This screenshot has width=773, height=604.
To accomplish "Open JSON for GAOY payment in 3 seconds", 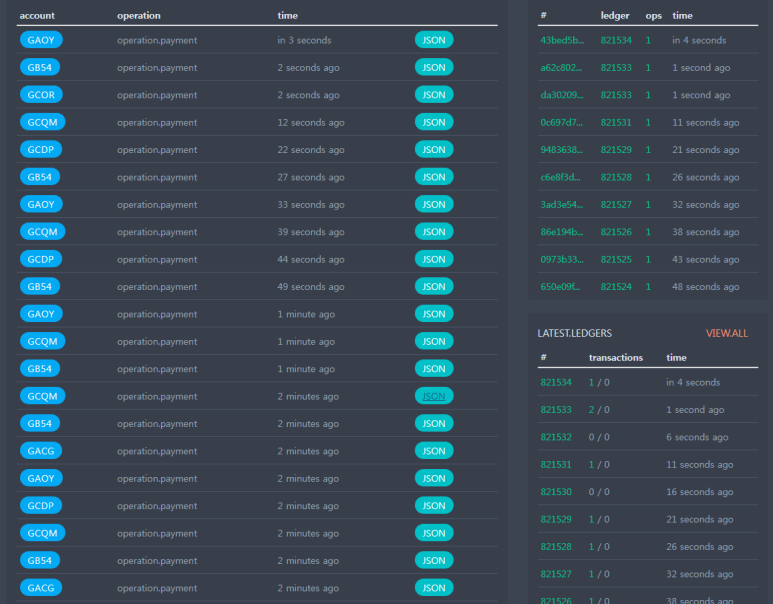I will (434, 40).
